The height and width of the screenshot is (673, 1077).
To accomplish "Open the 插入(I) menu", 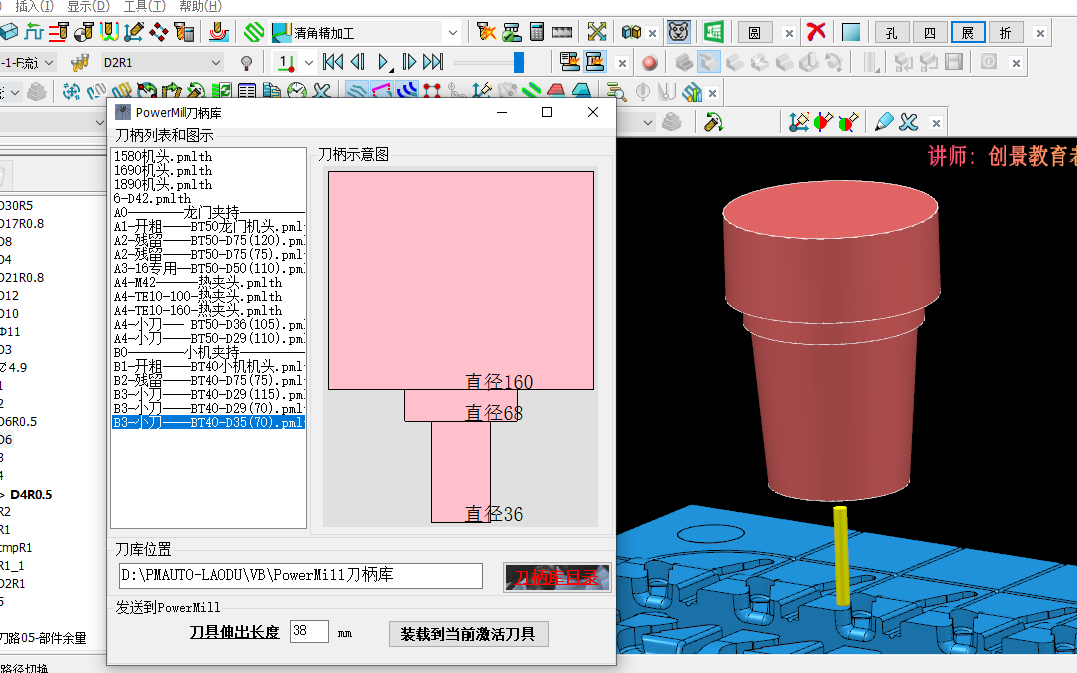I will [34, 6].
